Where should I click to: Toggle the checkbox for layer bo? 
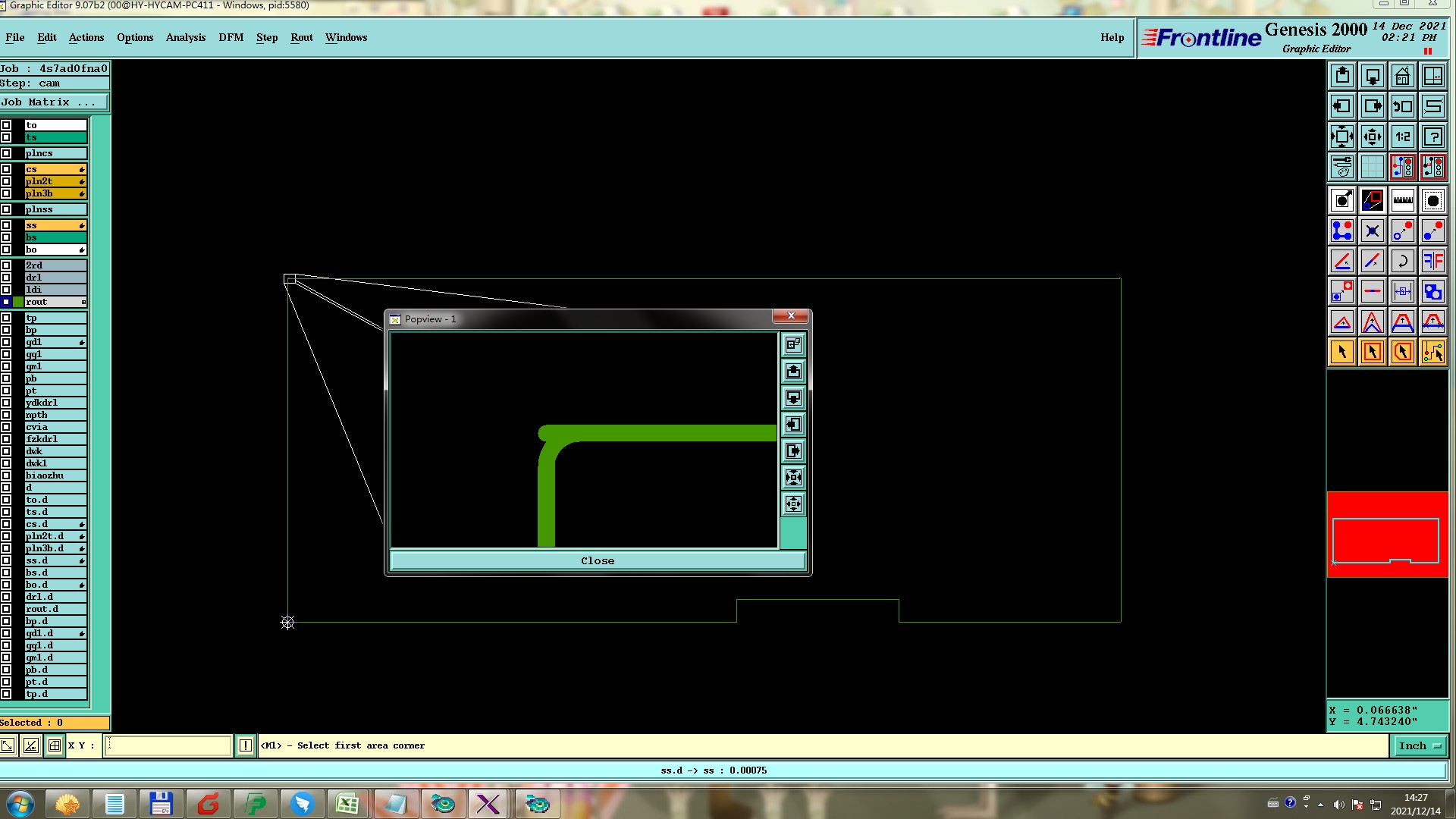(6, 249)
